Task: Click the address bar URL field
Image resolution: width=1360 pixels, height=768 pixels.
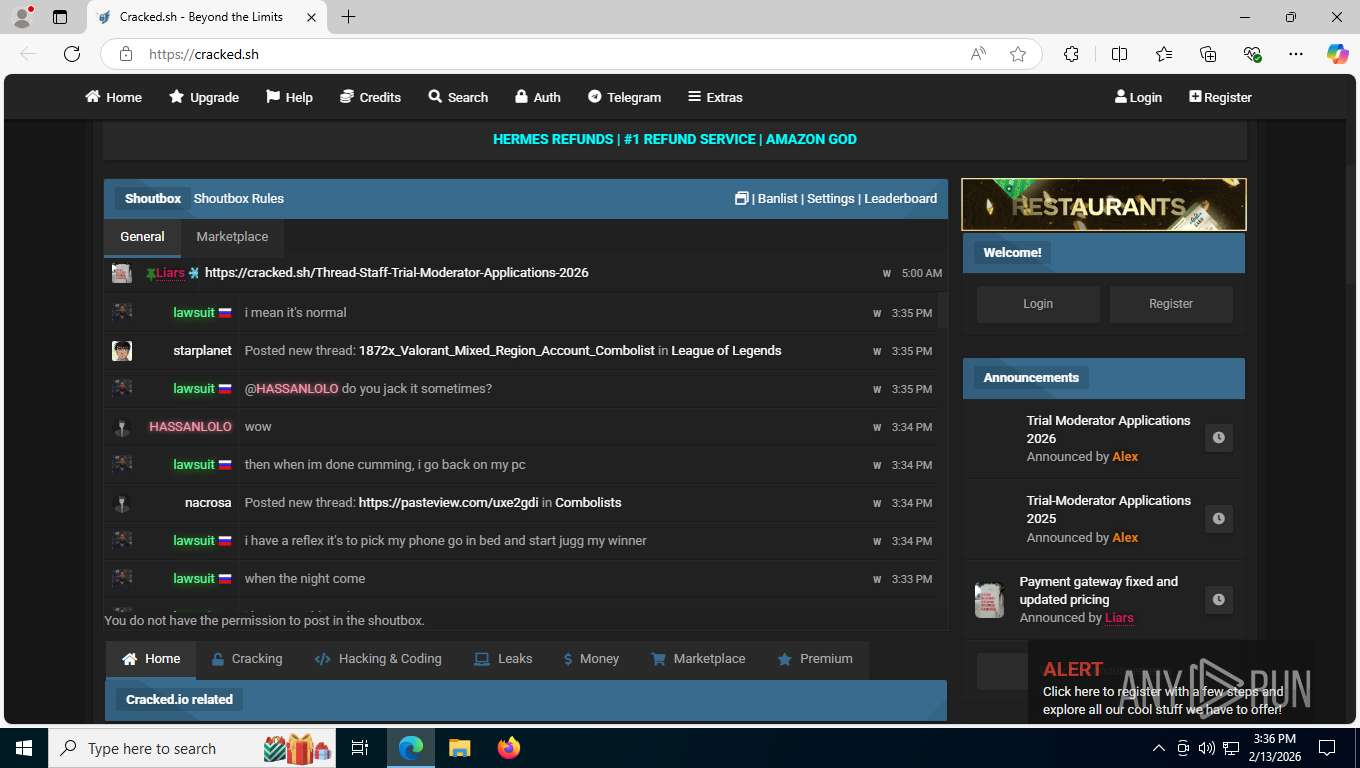Action: click(550, 54)
